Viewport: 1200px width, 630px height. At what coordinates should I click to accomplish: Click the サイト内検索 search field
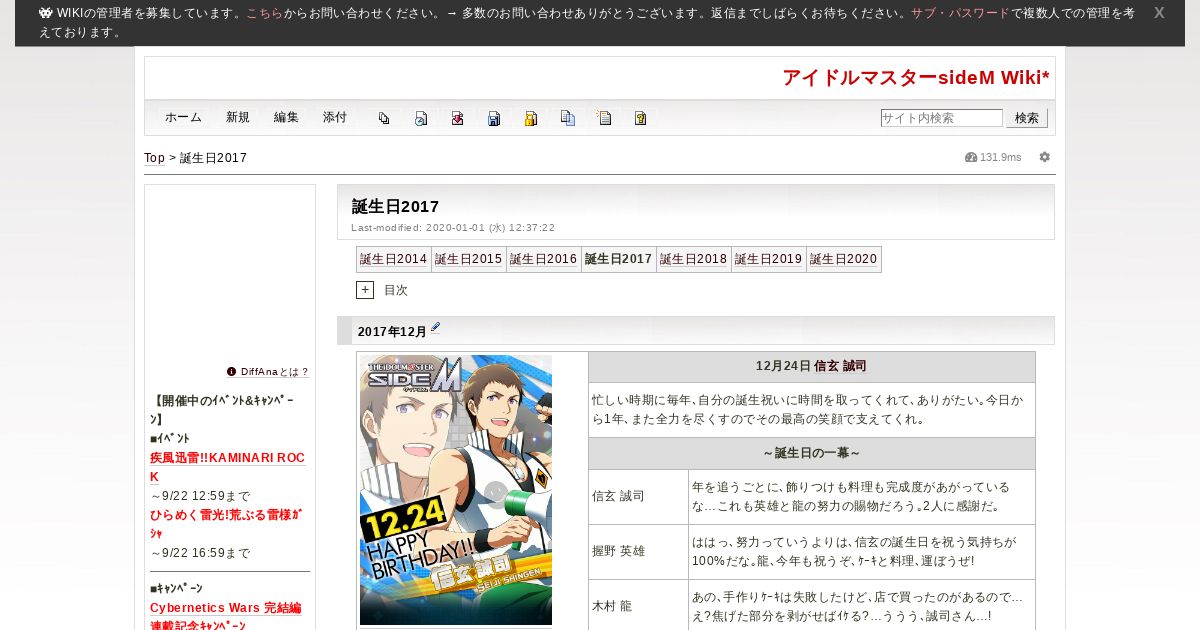tap(941, 118)
